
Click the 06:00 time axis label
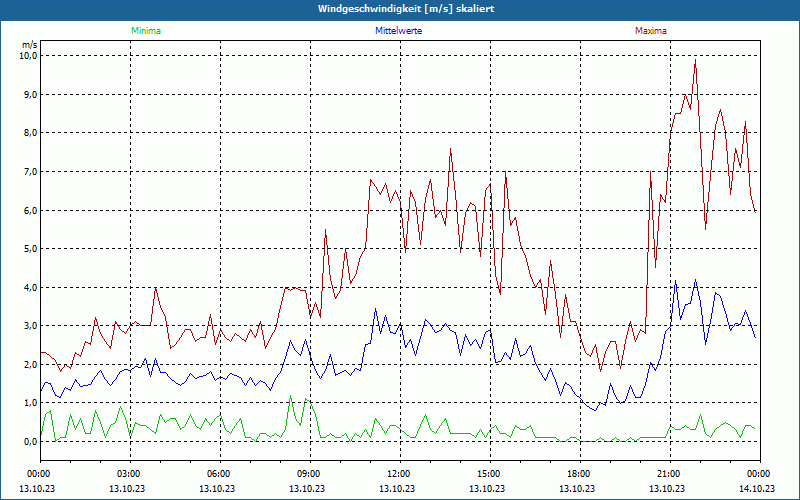(x=220, y=474)
